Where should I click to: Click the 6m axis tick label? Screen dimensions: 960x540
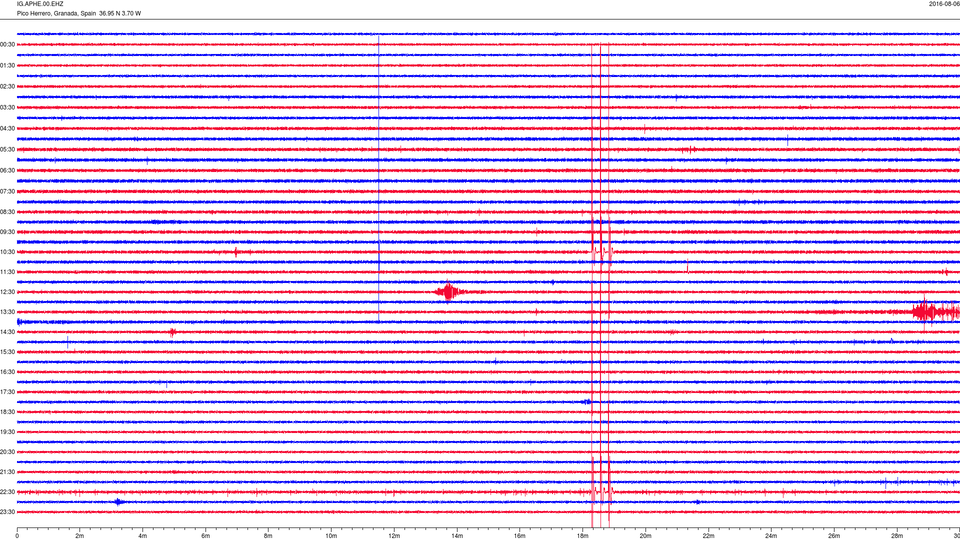click(x=206, y=536)
